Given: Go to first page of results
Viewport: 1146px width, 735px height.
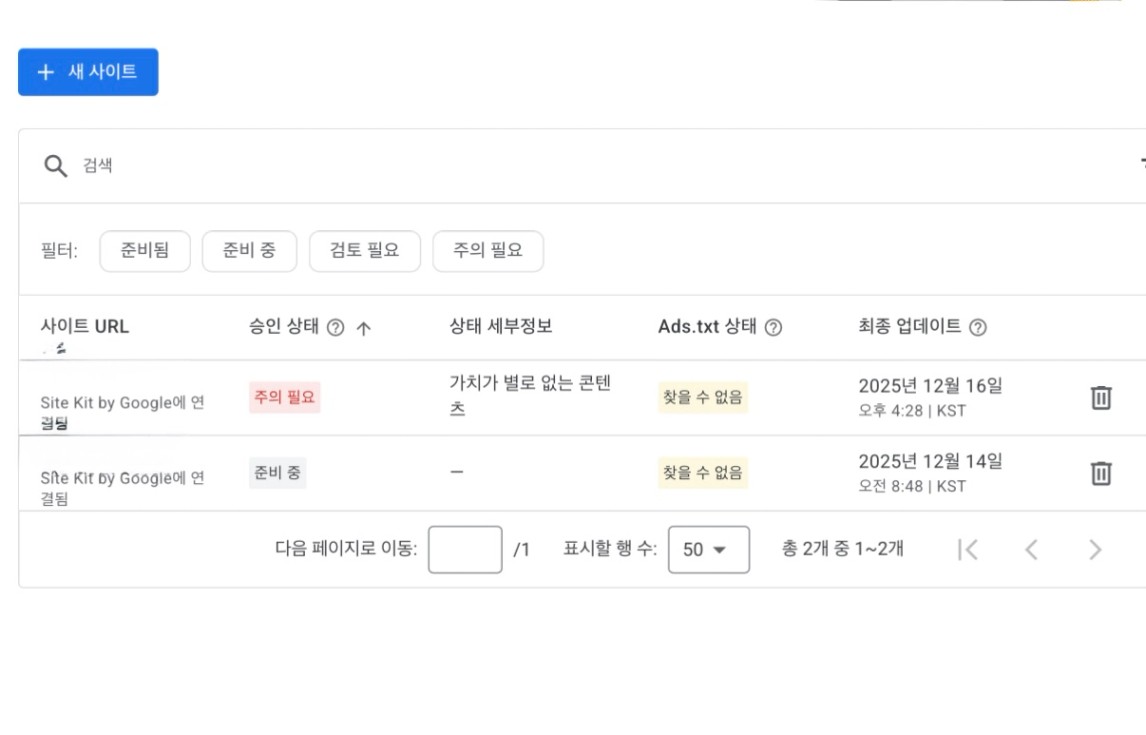Looking at the screenshot, I should pos(967,549).
